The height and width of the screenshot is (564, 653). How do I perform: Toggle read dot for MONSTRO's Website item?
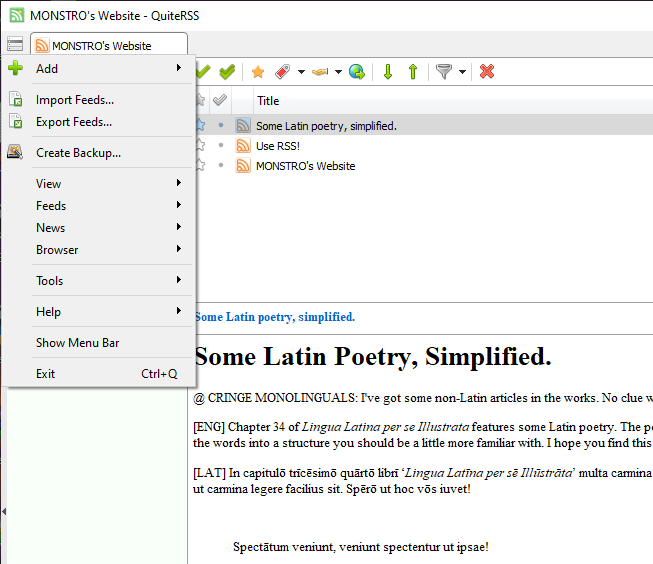coord(221,165)
